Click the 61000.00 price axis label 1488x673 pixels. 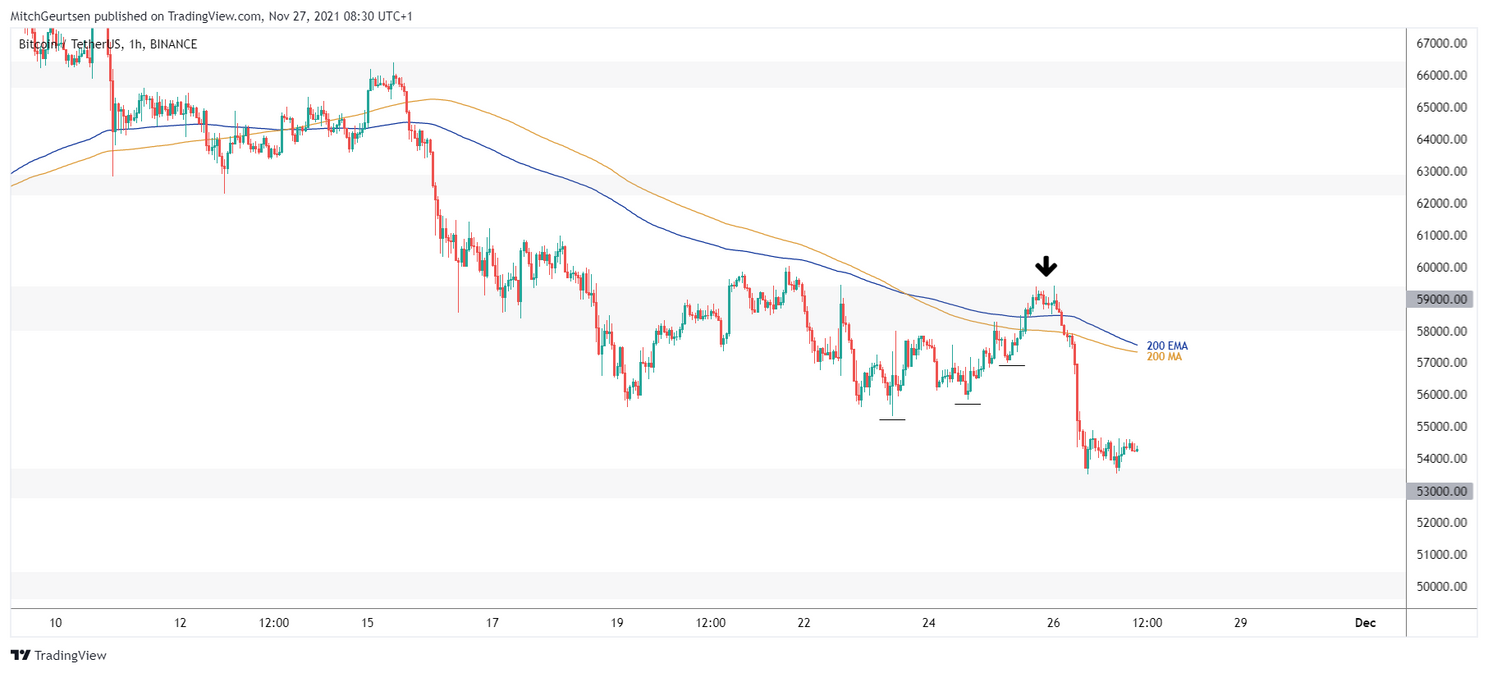1441,235
